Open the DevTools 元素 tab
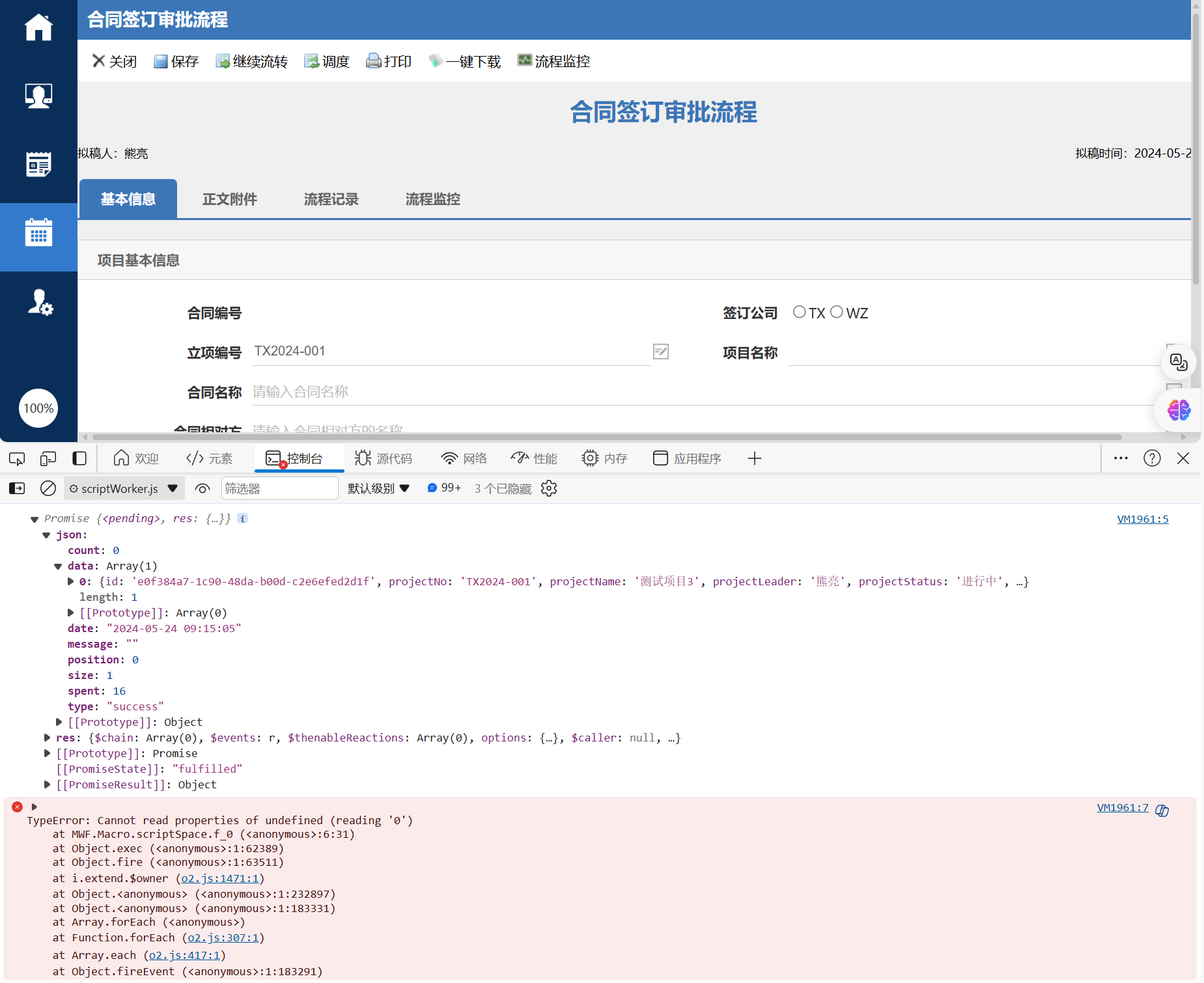 point(209,458)
